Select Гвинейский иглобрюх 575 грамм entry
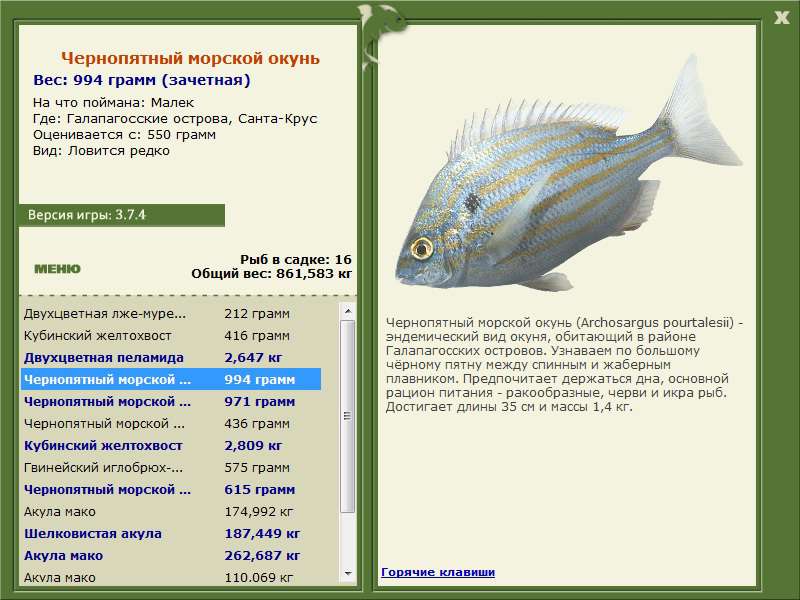Screen dimensions: 800x600 coord(171,467)
